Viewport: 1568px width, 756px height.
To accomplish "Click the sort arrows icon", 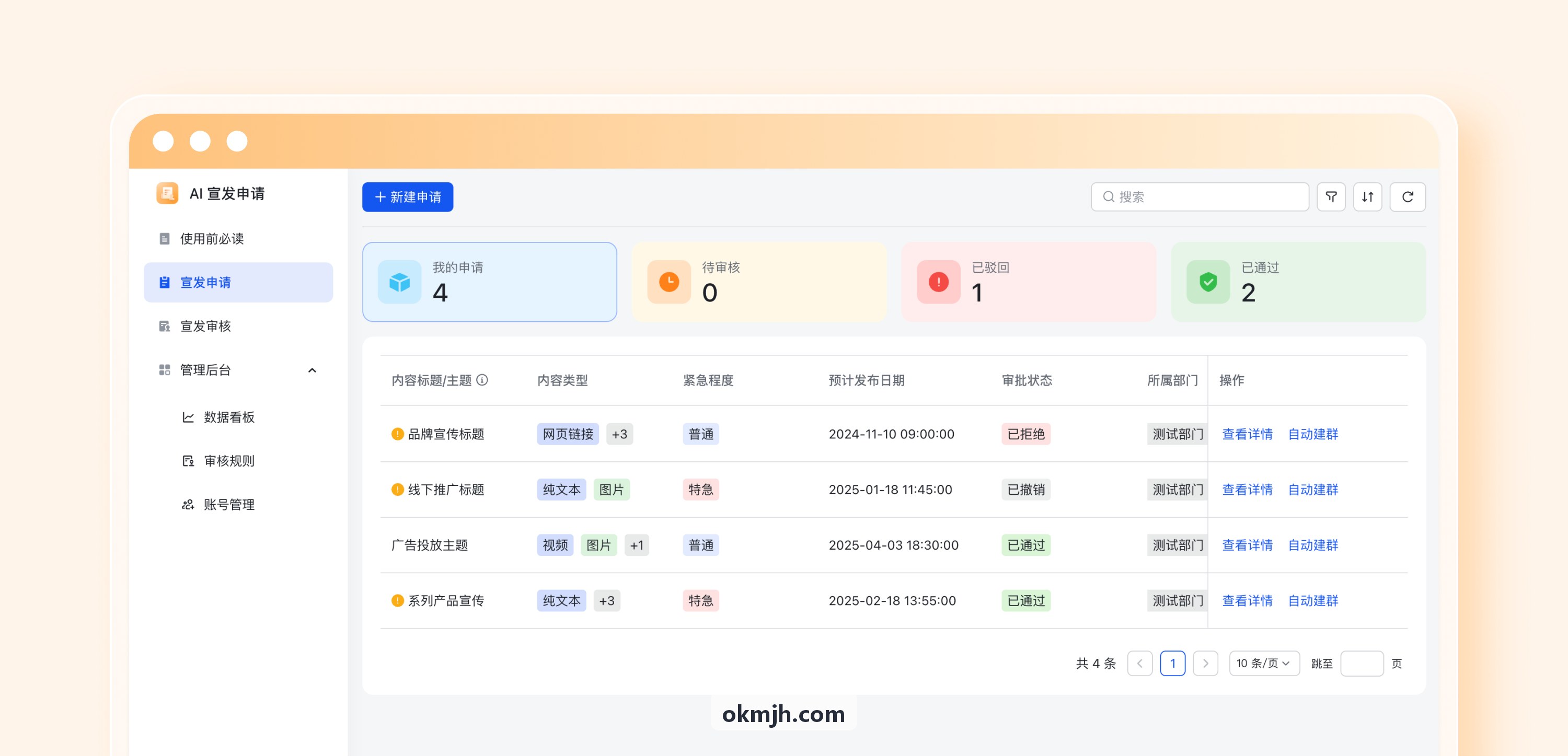I will [1367, 196].
